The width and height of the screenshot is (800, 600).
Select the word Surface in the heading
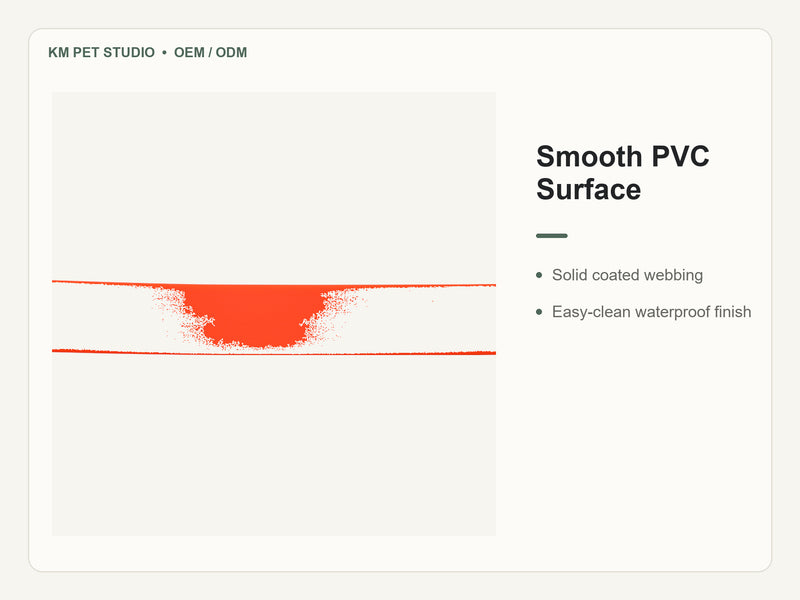click(x=588, y=189)
